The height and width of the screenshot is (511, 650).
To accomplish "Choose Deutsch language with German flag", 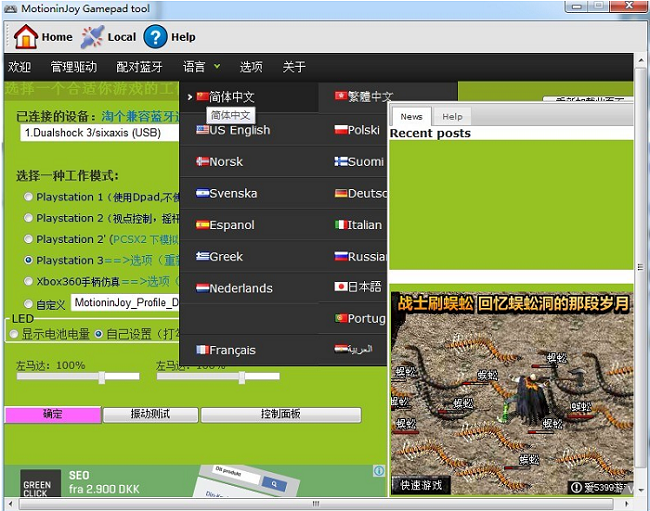I will 361,194.
